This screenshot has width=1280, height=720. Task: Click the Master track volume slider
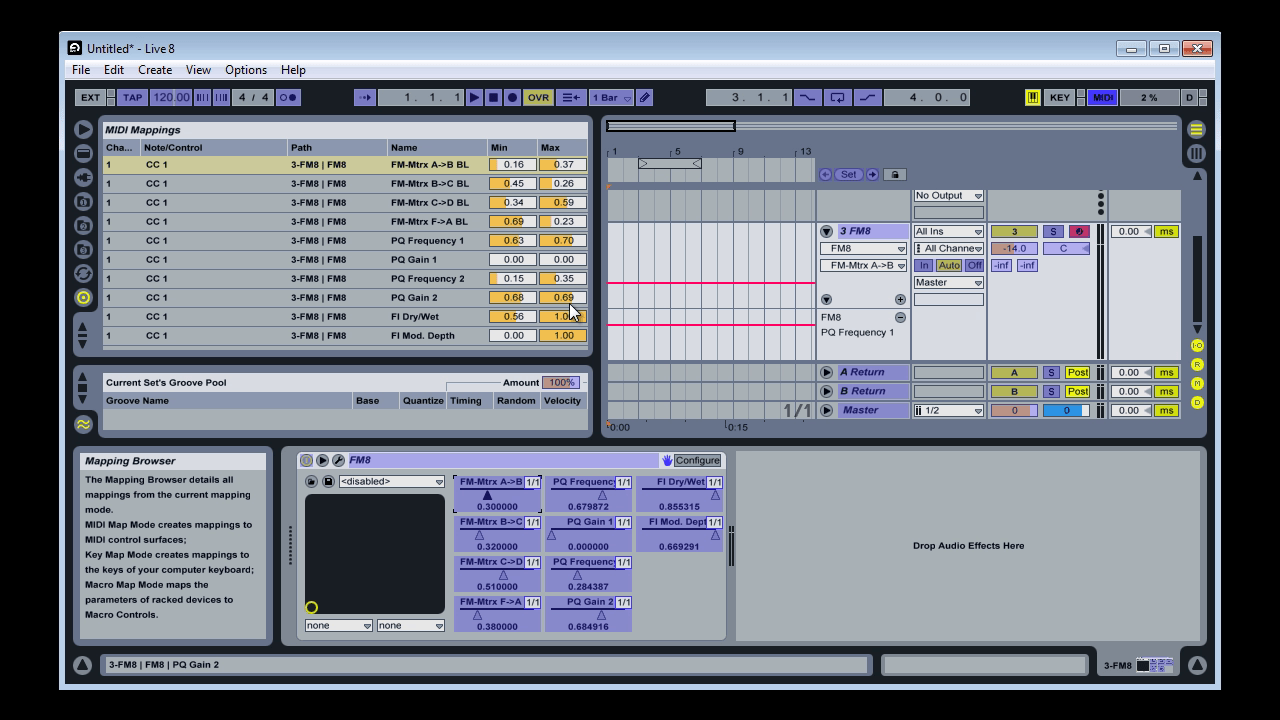1014,410
